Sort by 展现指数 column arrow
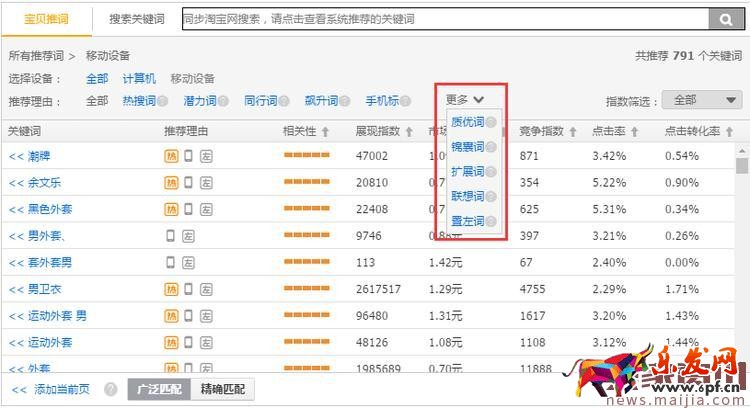 (409, 132)
